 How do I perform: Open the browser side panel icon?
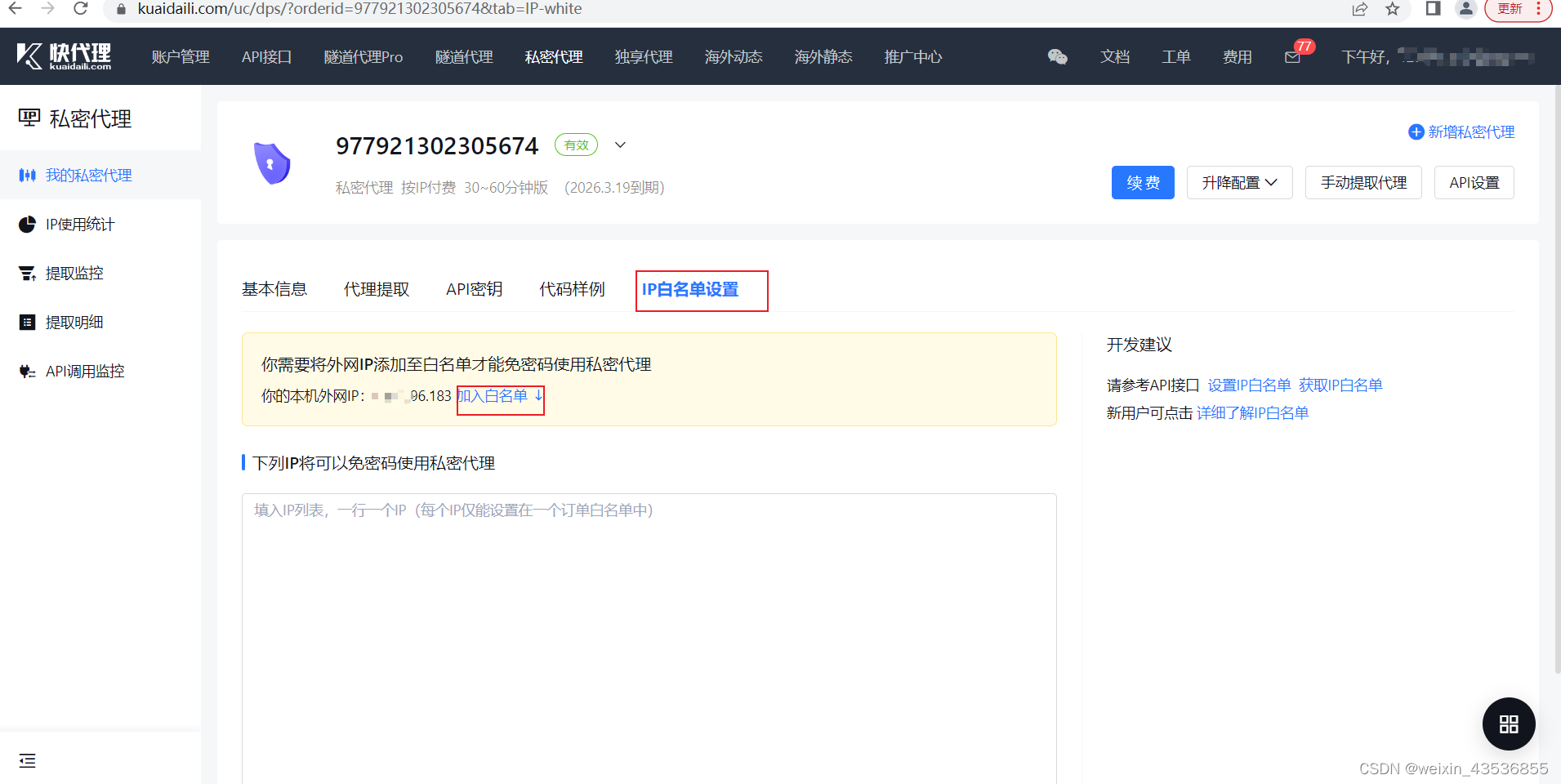click(x=1433, y=9)
